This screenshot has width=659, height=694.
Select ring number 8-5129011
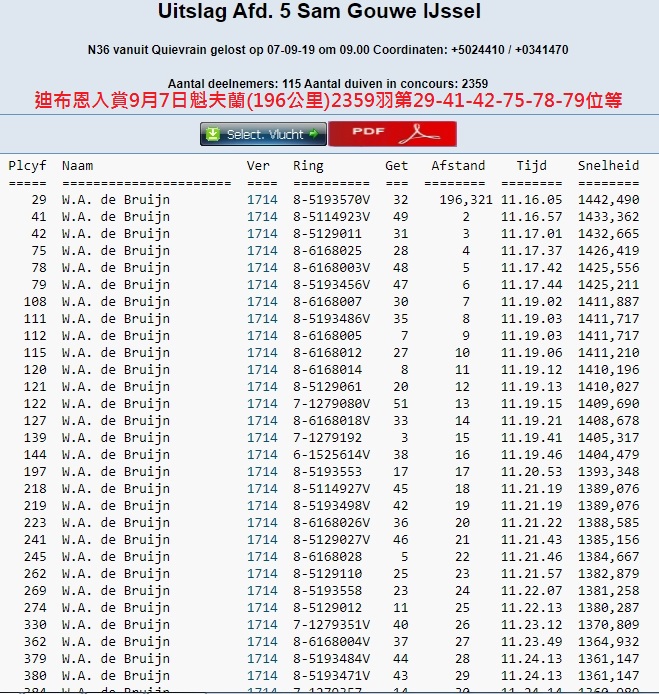point(327,234)
